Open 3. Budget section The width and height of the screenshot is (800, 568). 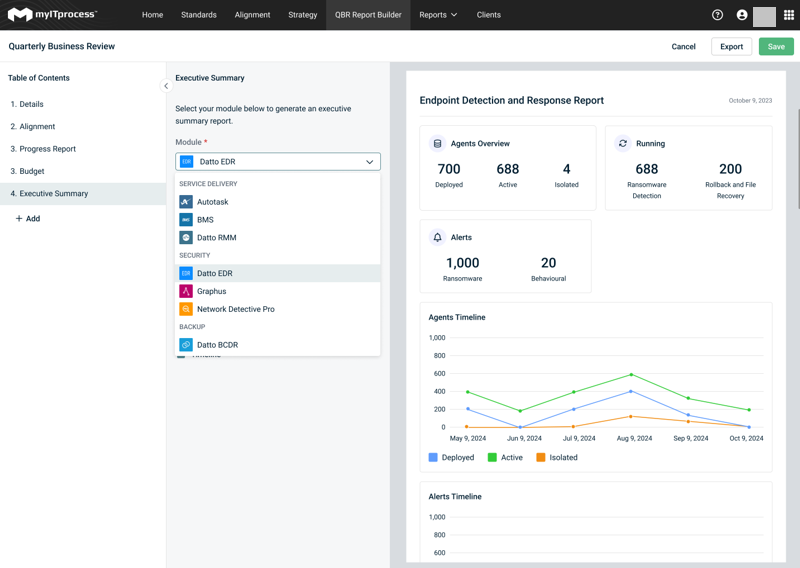(x=83, y=171)
